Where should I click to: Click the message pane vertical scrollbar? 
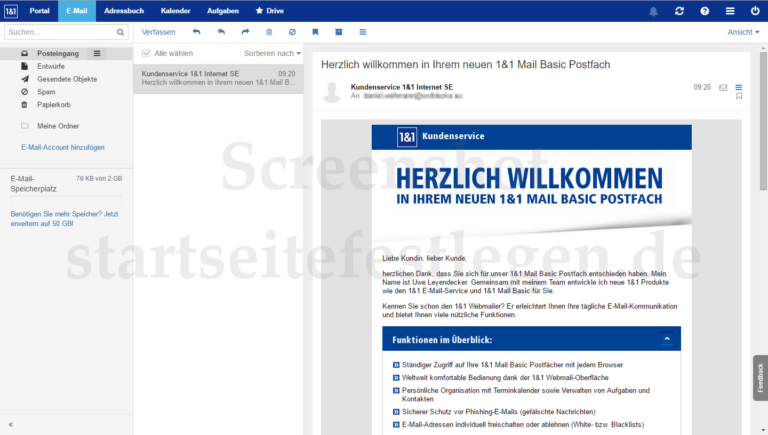763,121
